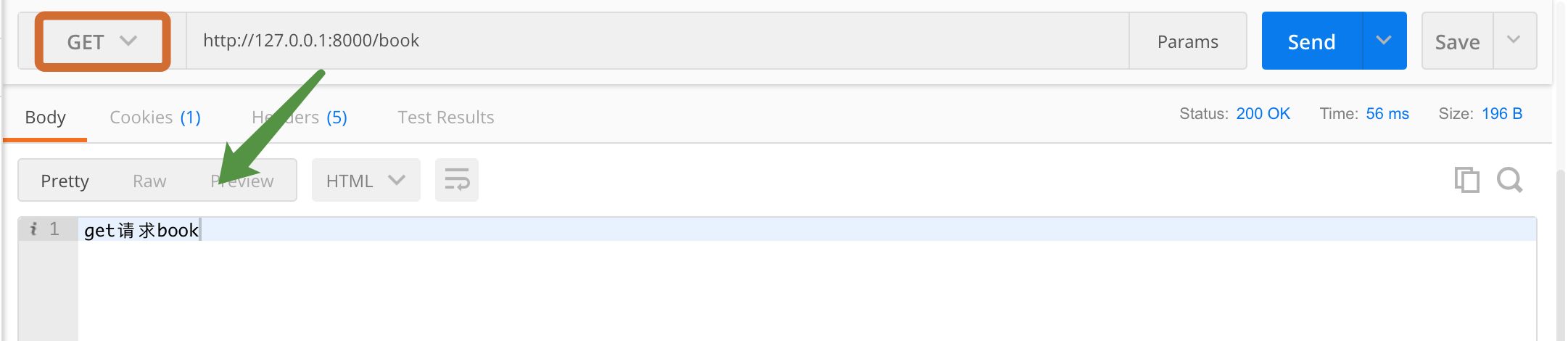Open the Test Results tab
The image size is (1568, 341).
click(446, 118)
